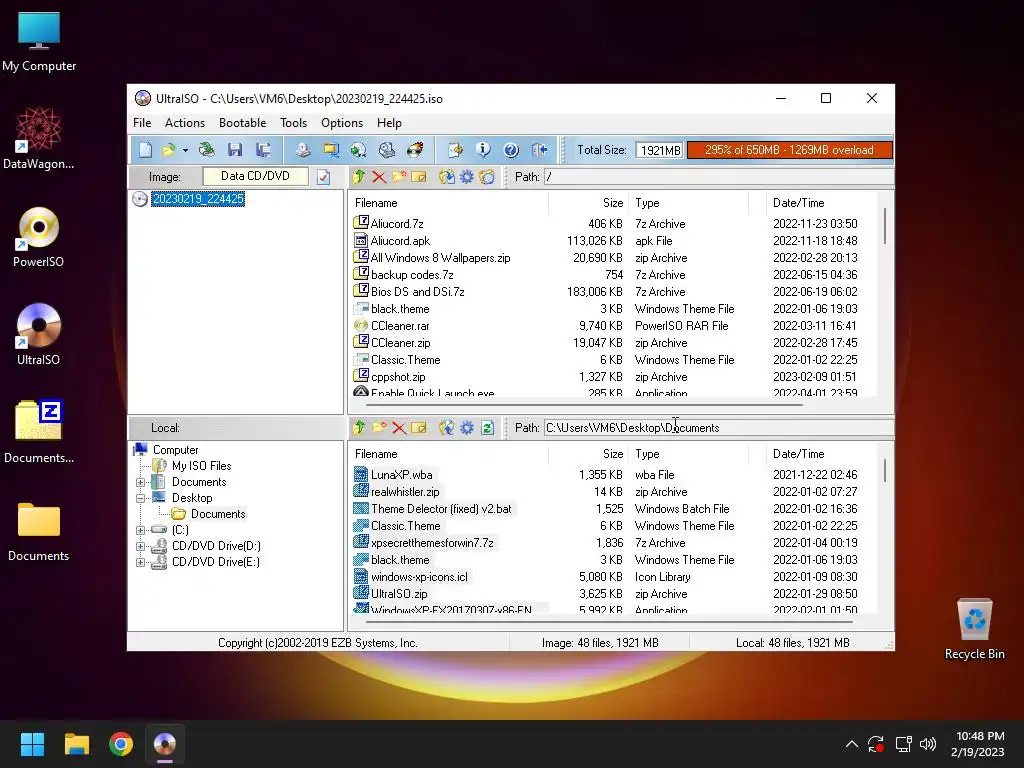Screen dimensions: 1024x768
Task: Click horizontal scrollbar of image file list
Action: [583, 405]
